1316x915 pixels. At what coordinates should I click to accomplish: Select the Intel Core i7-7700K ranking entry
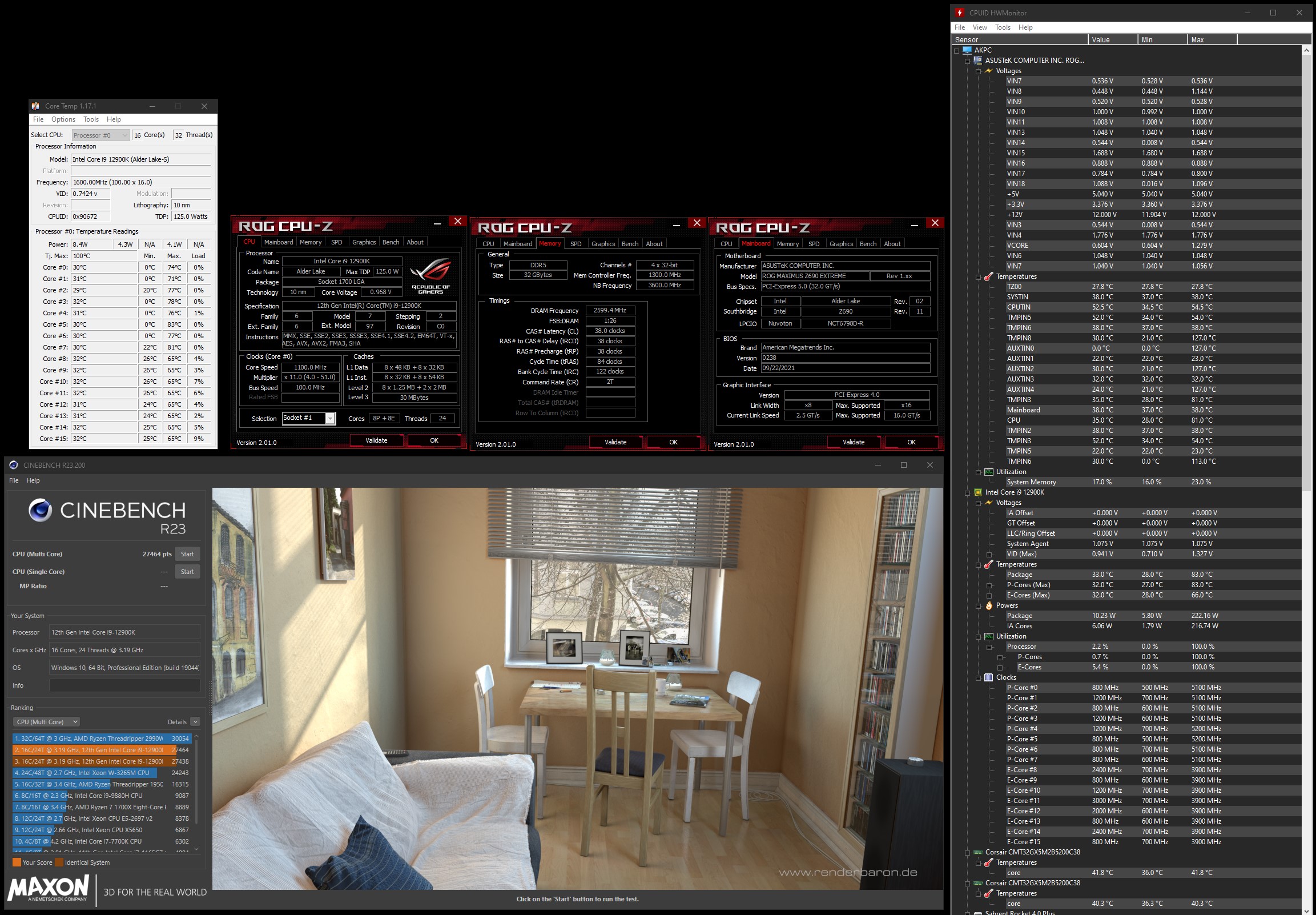click(x=102, y=842)
